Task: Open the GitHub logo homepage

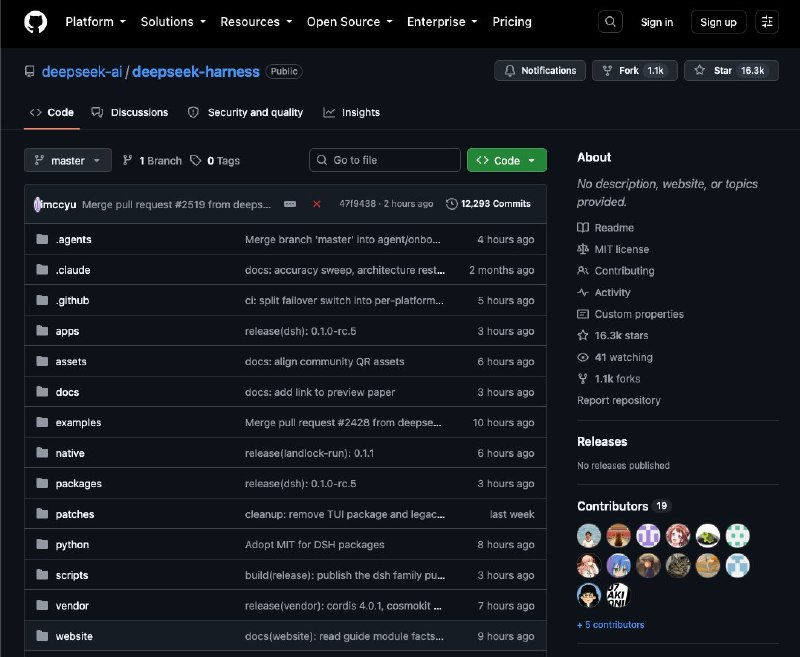Action: point(36,22)
